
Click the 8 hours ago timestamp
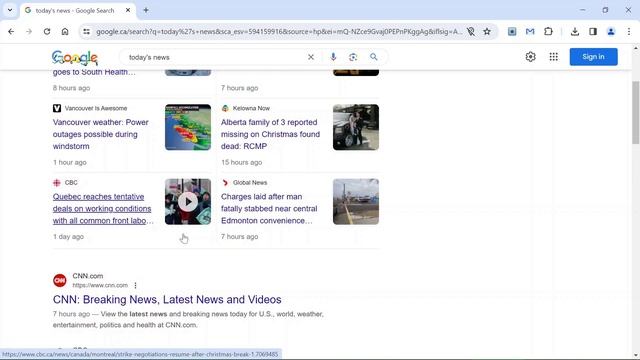[71, 88]
